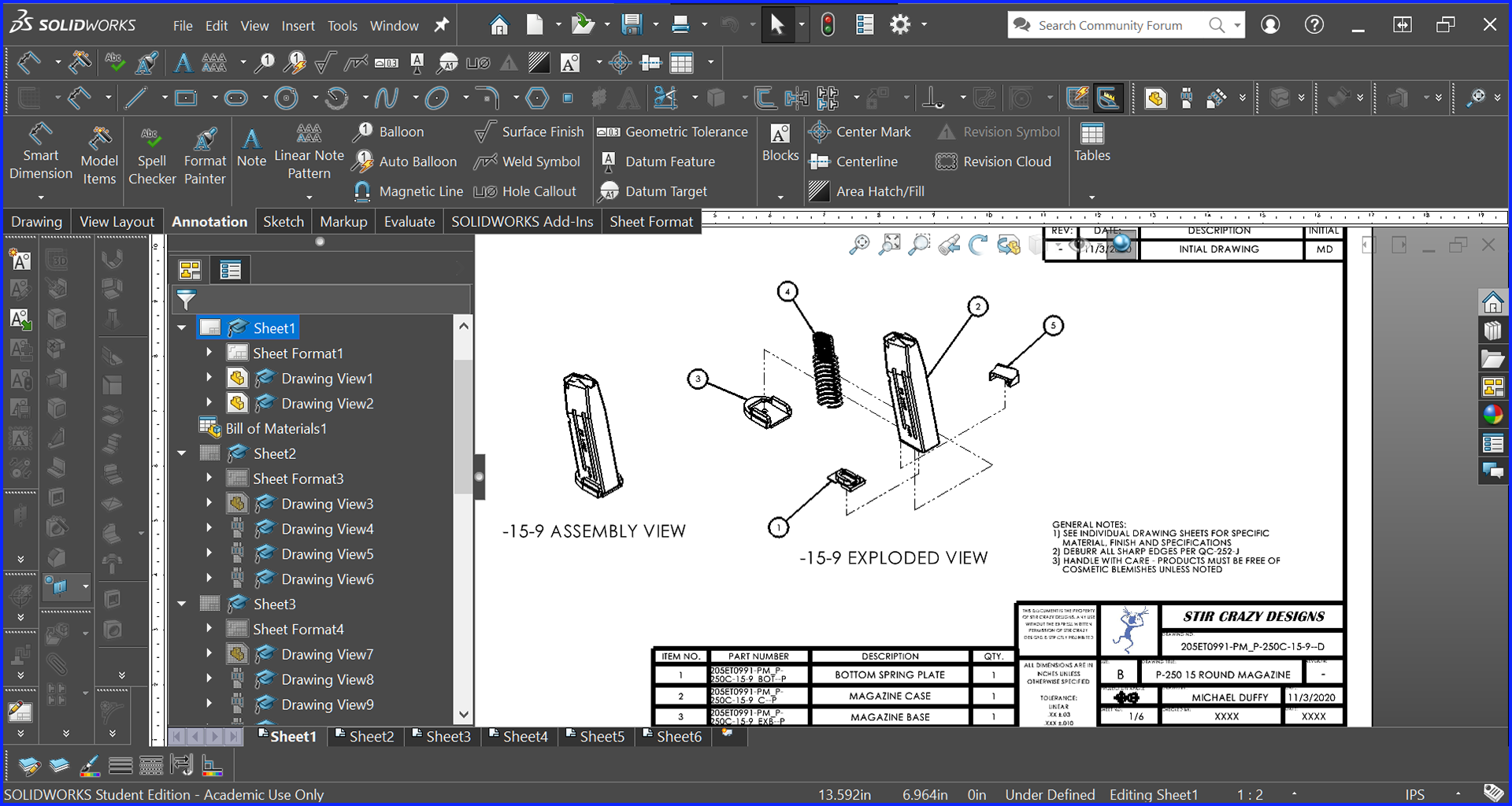Insert a Datum Feature
Screen dimensions: 1512x806
[658, 161]
